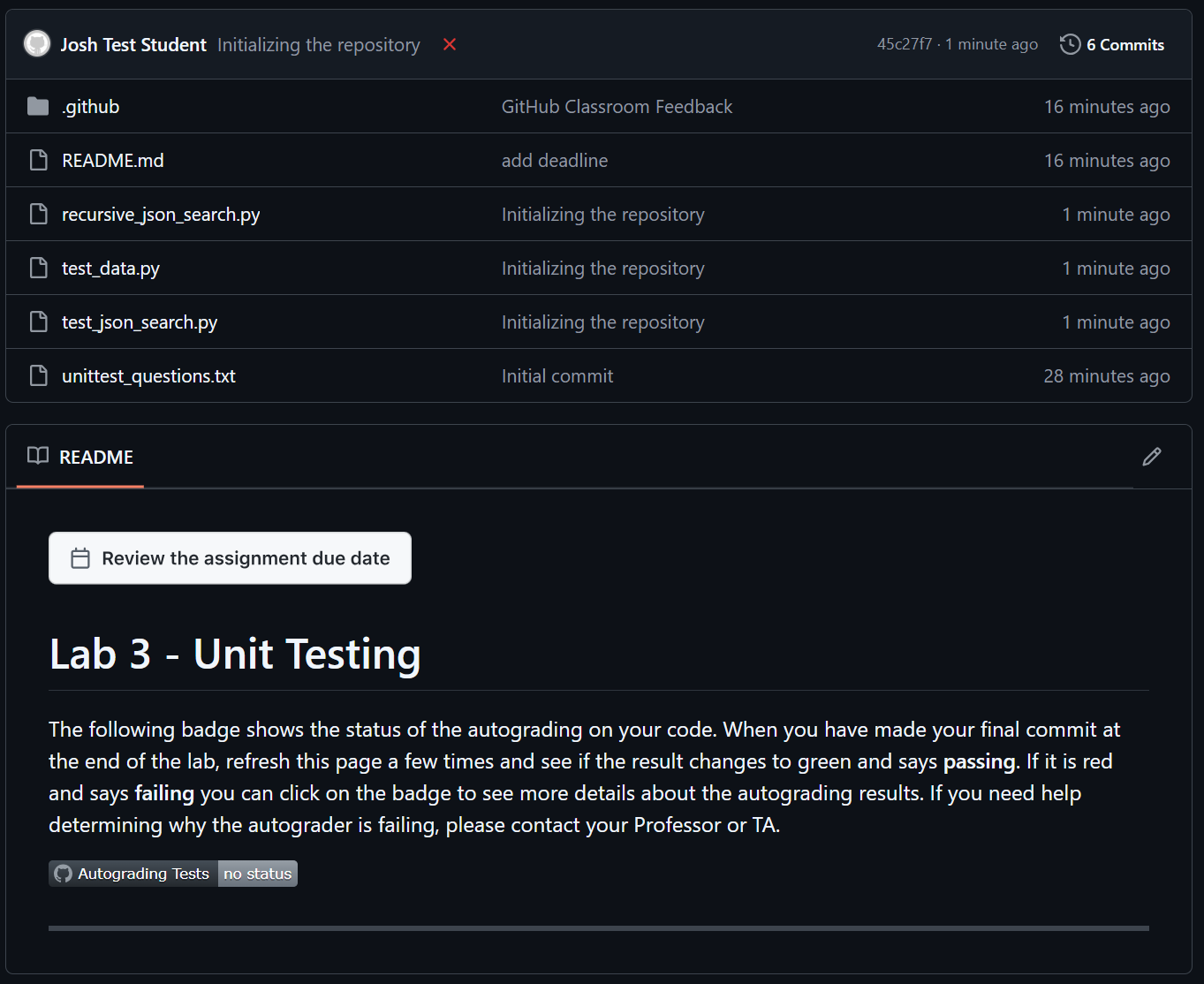
Task: Open the recursive_json_search.py file
Action: pyautogui.click(x=160, y=214)
